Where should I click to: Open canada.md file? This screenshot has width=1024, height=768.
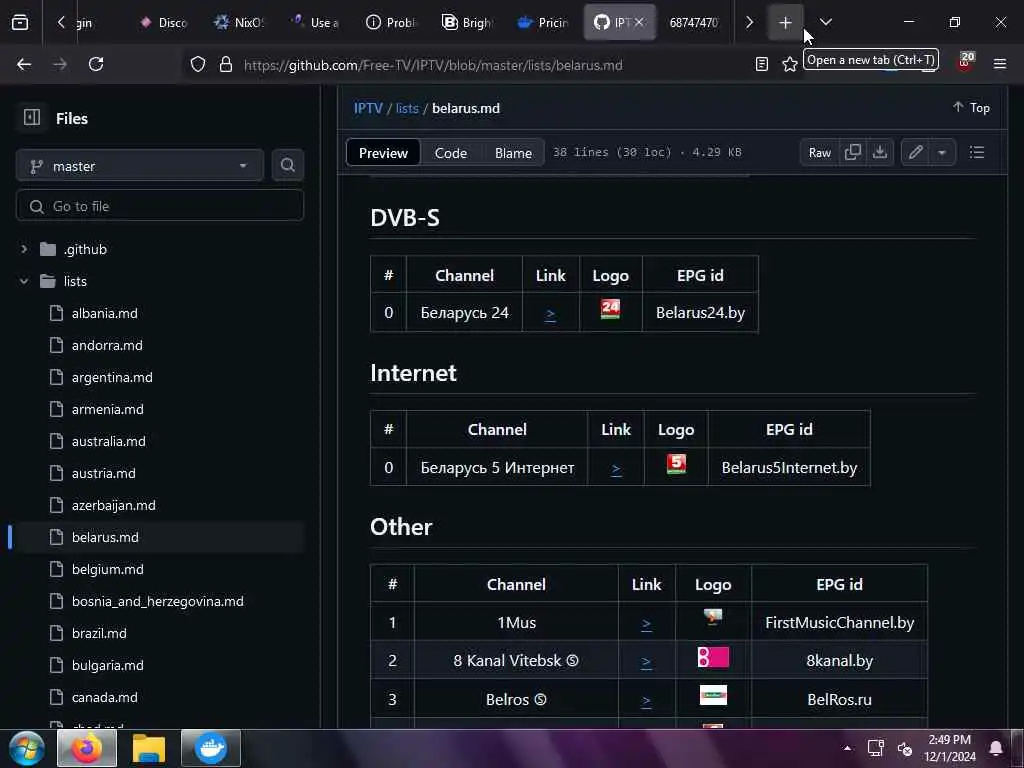click(104, 697)
